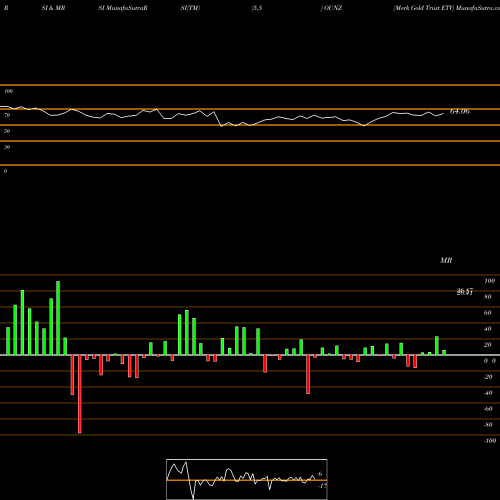
Task: Click the histogram axis label 40
Action: 488,329
